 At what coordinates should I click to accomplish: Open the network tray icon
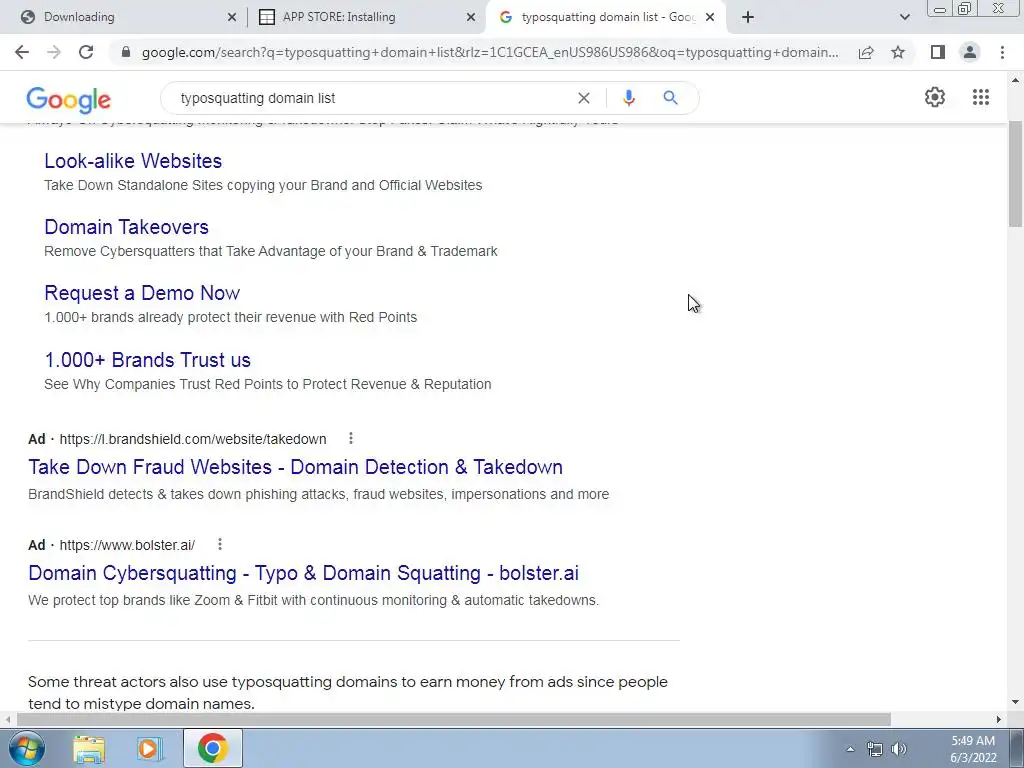click(874, 749)
